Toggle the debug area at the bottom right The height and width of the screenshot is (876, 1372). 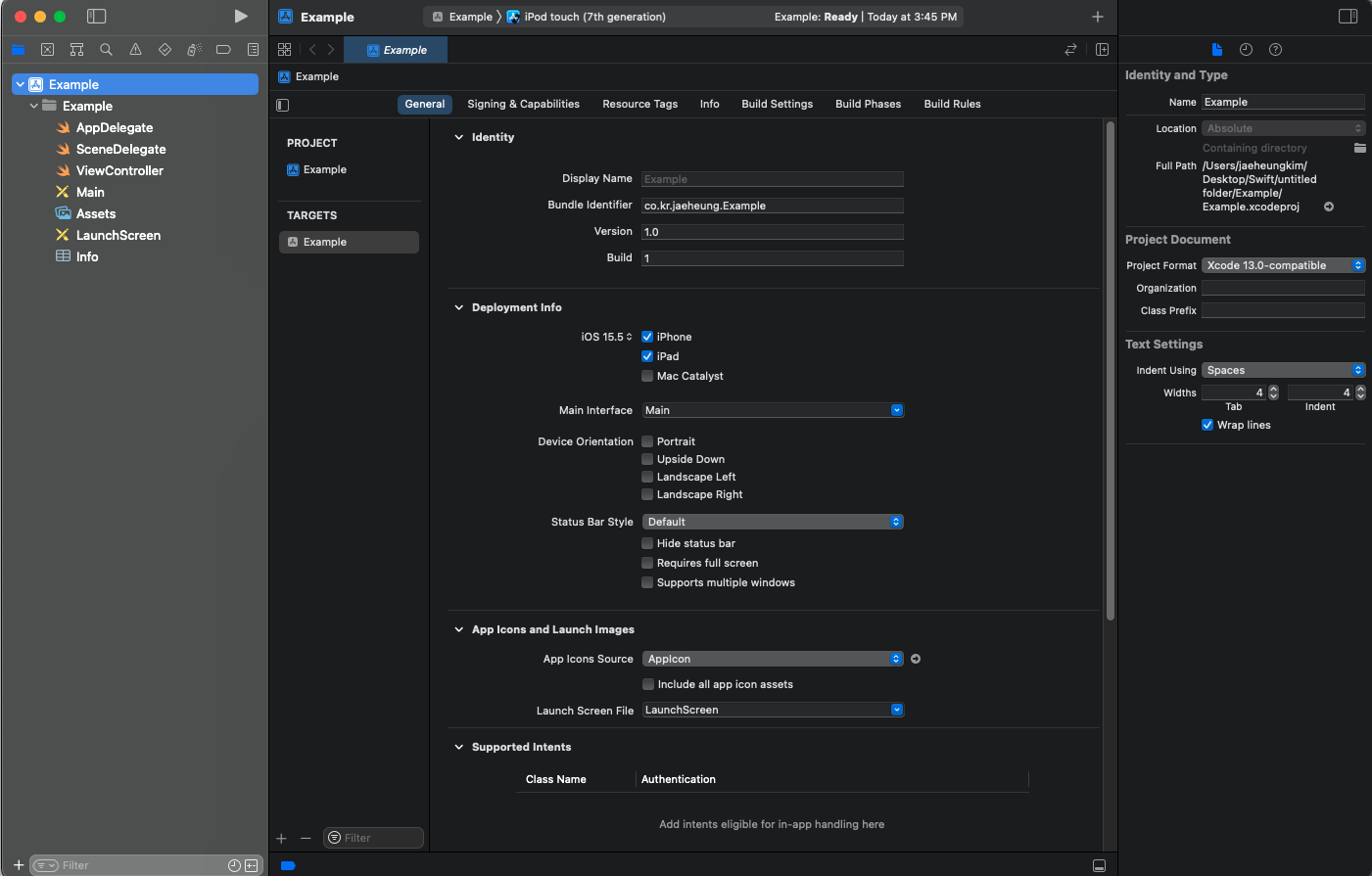tap(1099, 865)
